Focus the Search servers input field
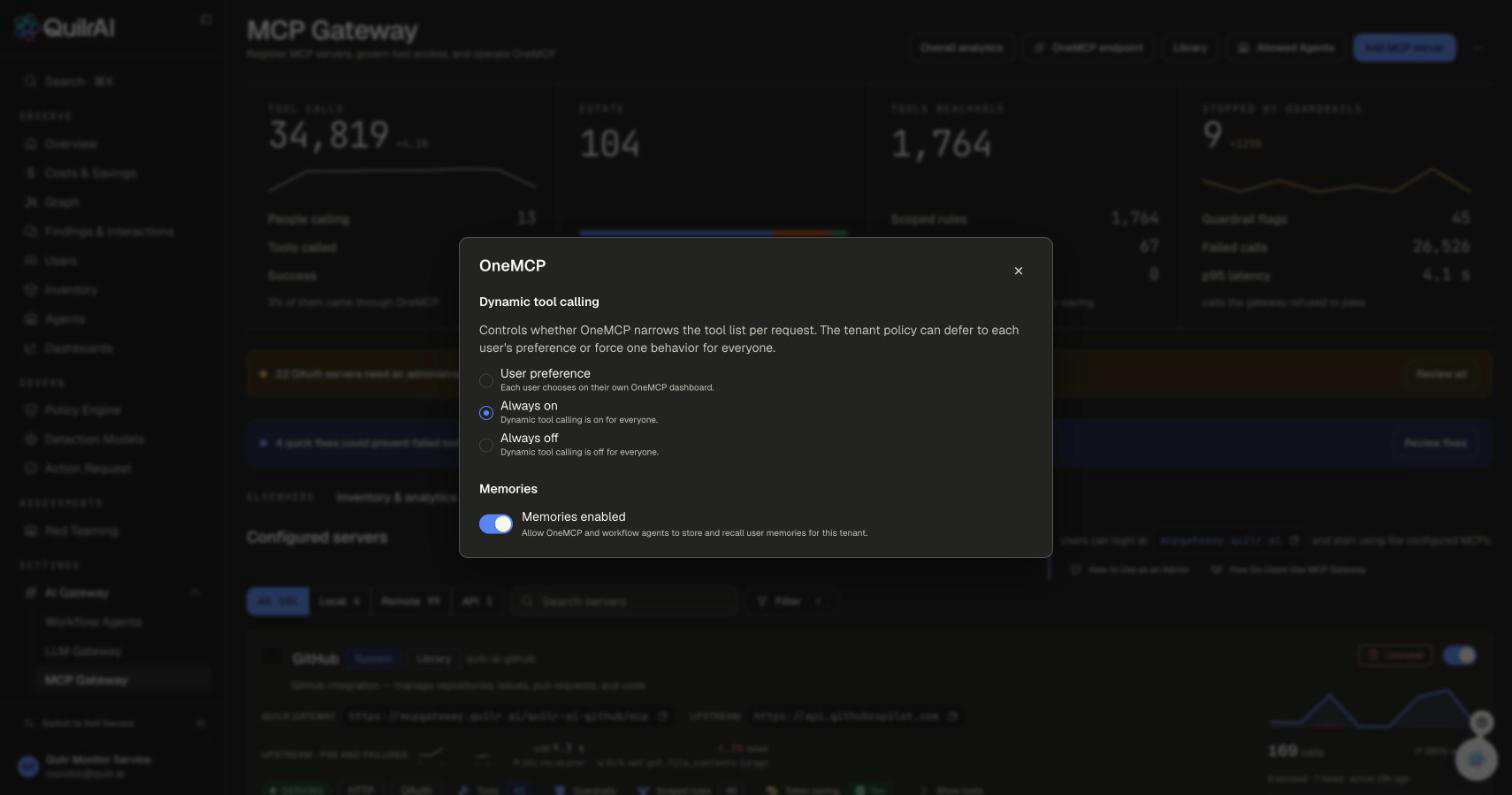 pos(625,601)
